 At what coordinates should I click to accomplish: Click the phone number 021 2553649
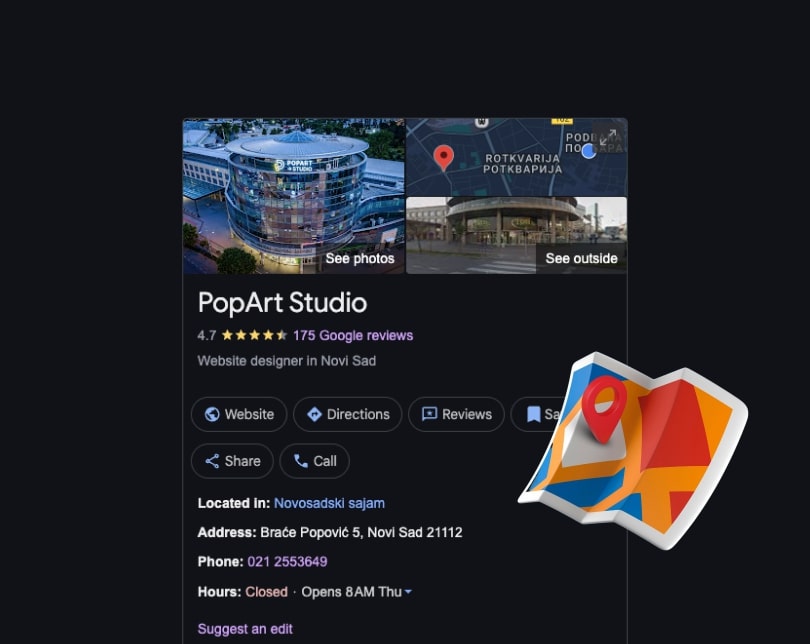287,562
